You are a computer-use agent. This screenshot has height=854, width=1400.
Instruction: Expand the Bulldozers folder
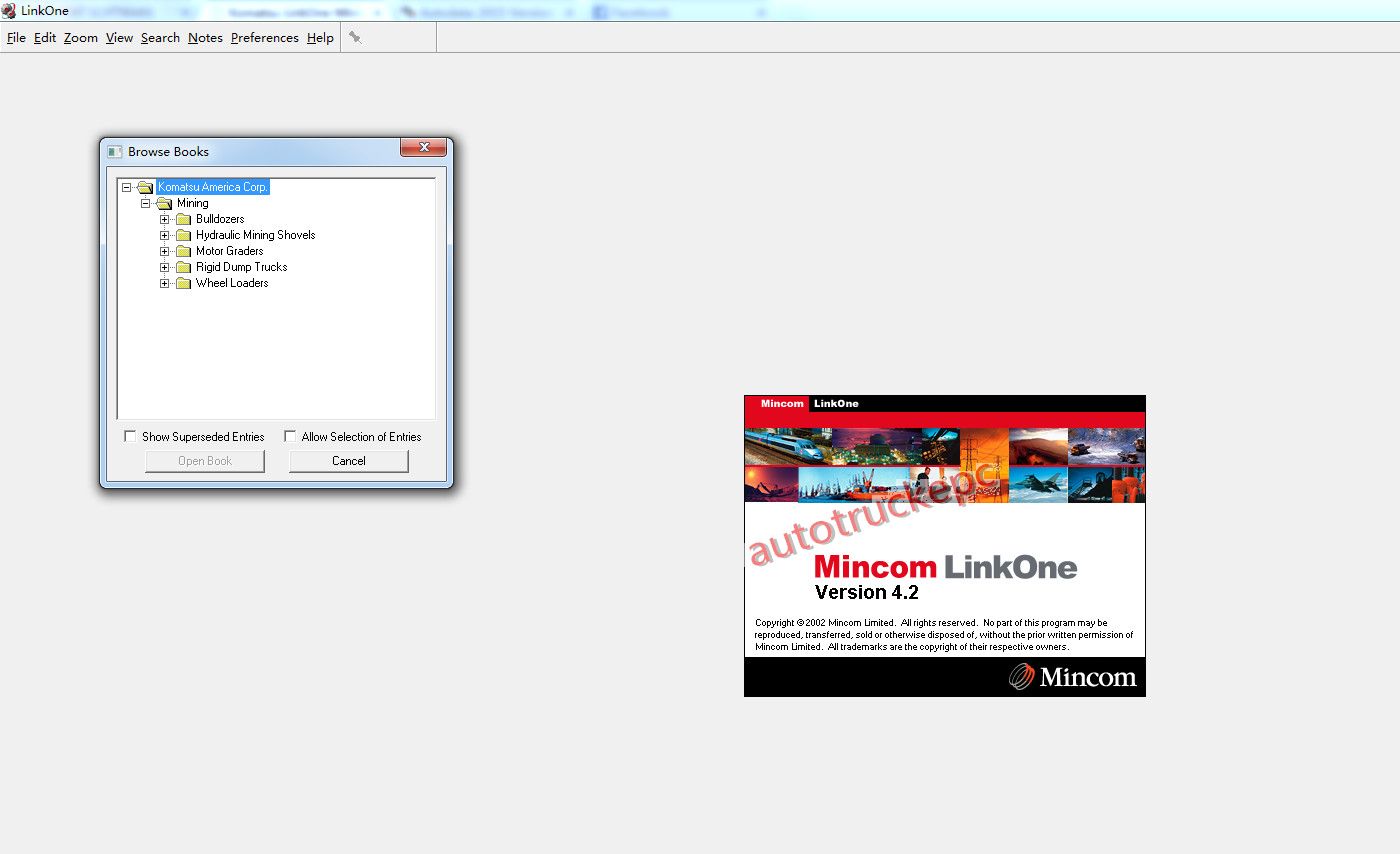coord(165,219)
